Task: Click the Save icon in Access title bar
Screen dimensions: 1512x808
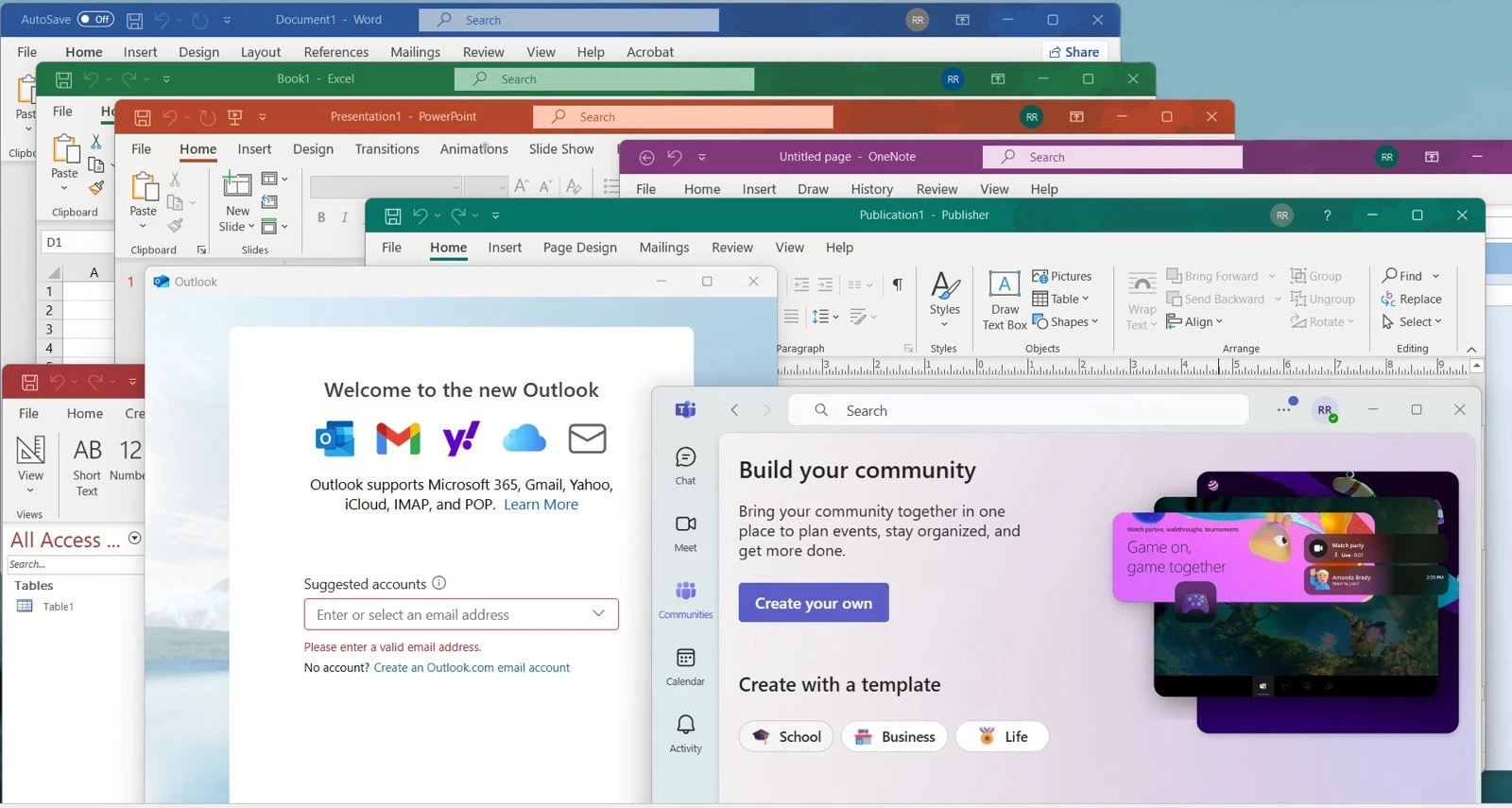Action: tap(30, 383)
